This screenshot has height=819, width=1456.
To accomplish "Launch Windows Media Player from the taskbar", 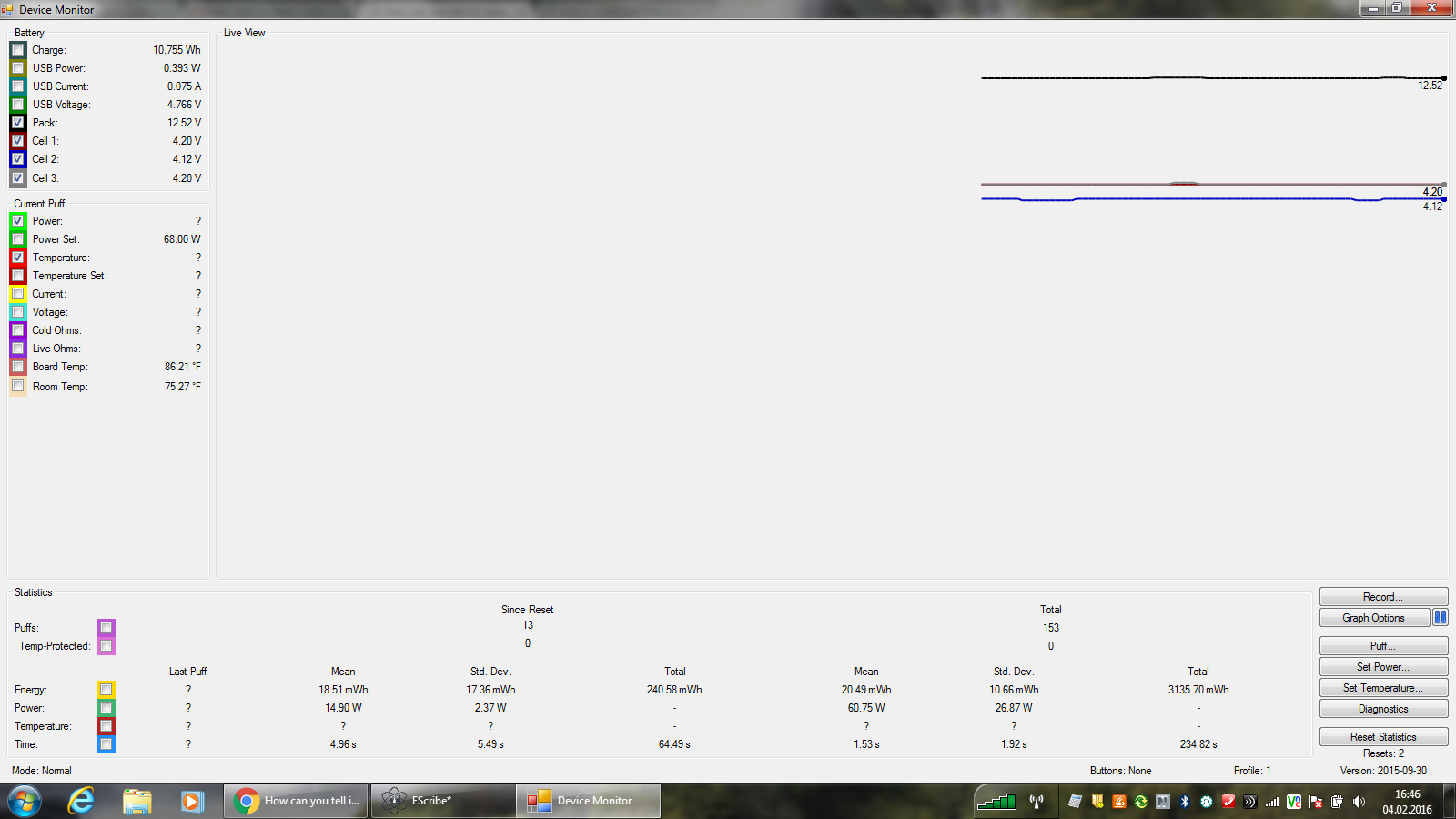I will coord(191,801).
